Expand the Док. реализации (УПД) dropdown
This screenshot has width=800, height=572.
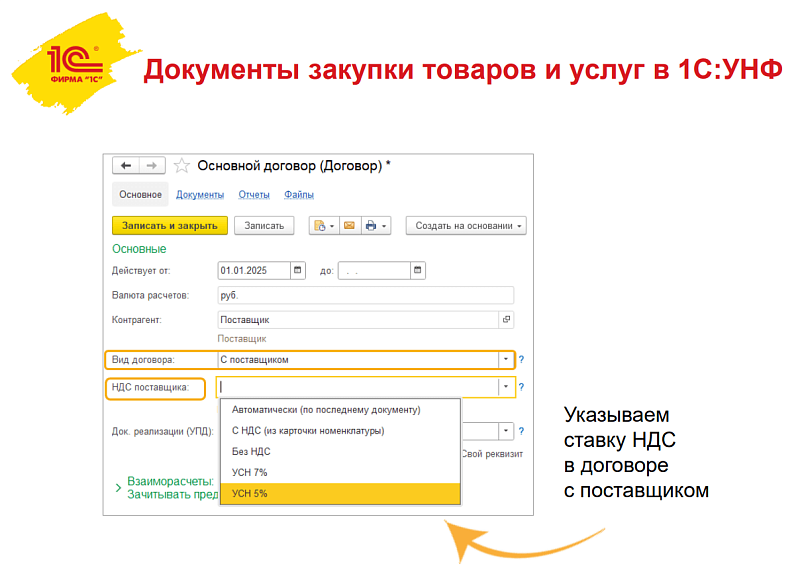click(x=506, y=431)
